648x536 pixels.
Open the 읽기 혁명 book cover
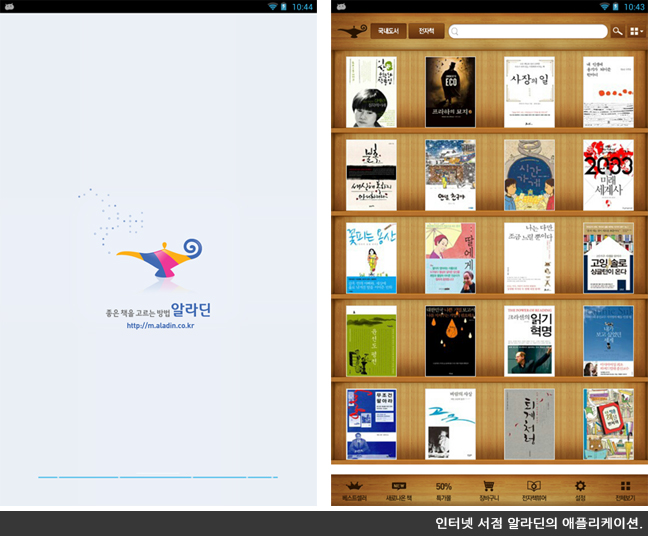[x=529, y=341]
